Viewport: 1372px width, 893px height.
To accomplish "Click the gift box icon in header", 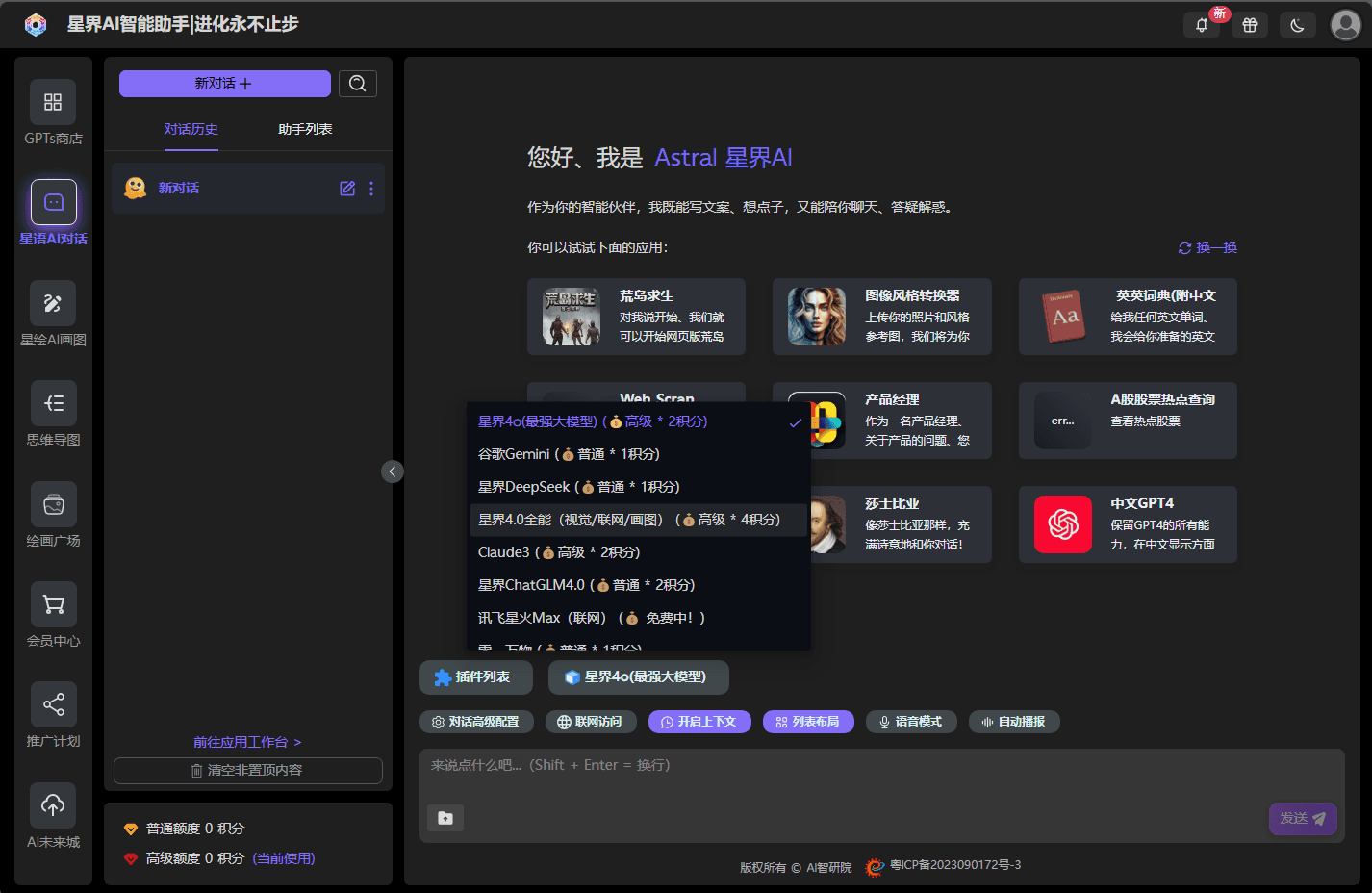I will (x=1250, y=25).
